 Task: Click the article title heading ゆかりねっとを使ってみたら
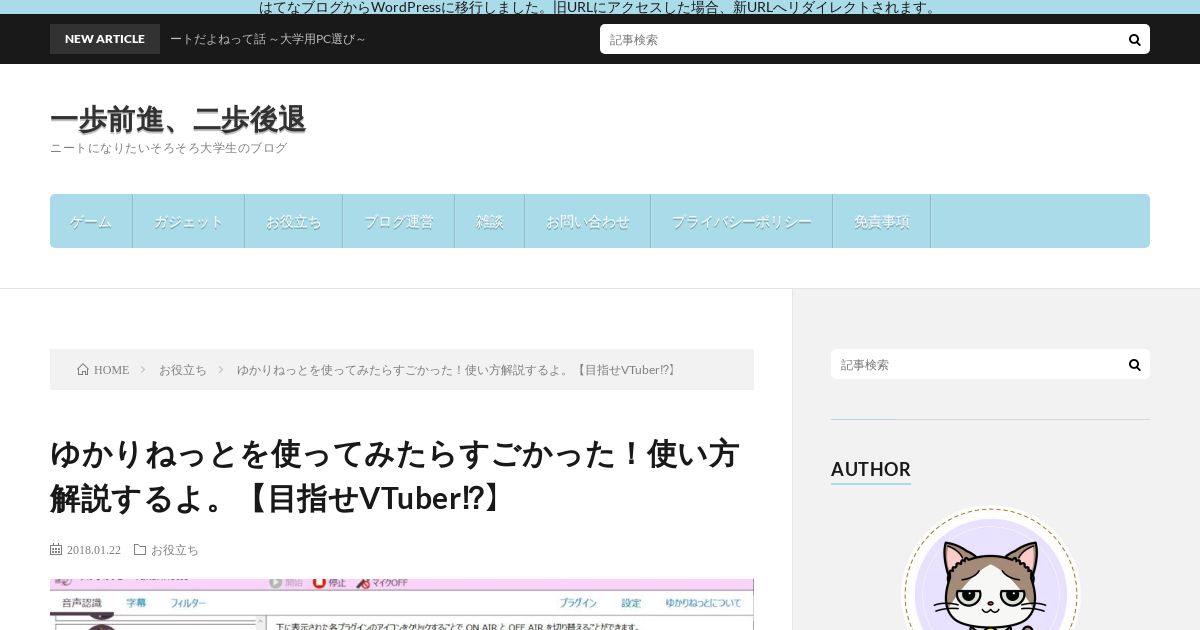tap(395, 476)
